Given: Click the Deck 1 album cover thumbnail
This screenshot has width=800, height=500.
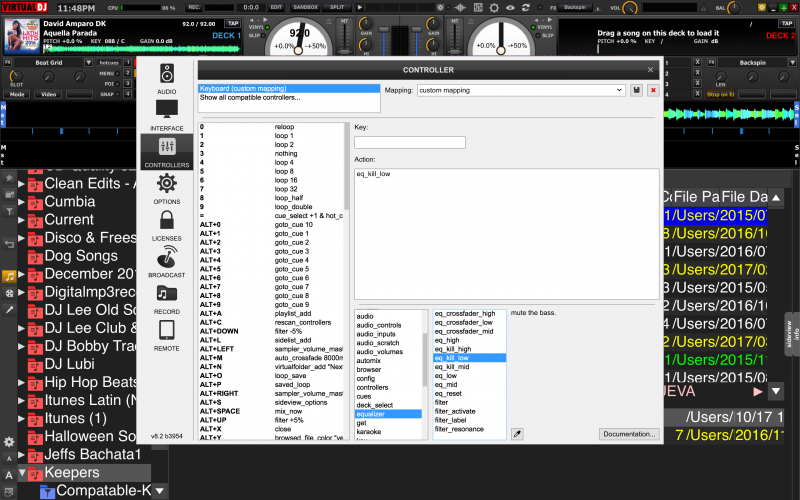Looking at the screenshot, I should click(x=22, y=36).
